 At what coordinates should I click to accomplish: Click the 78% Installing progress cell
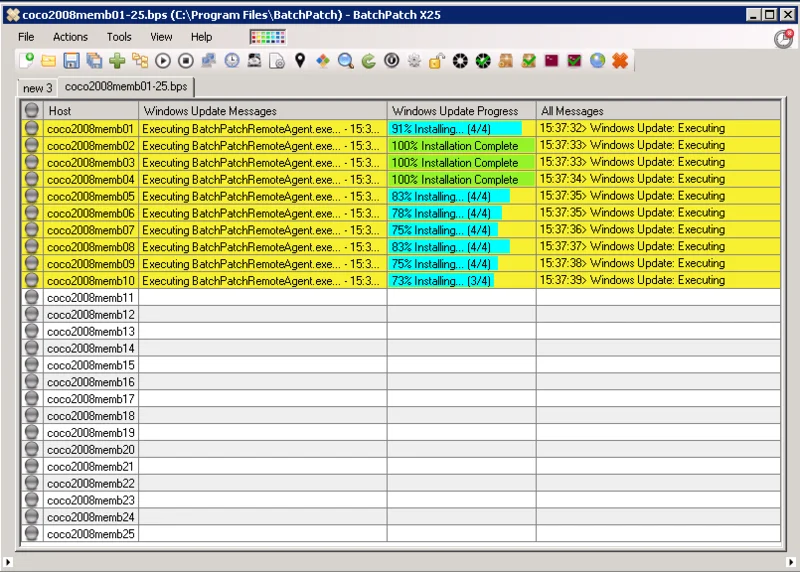click(x=462, y=213)
